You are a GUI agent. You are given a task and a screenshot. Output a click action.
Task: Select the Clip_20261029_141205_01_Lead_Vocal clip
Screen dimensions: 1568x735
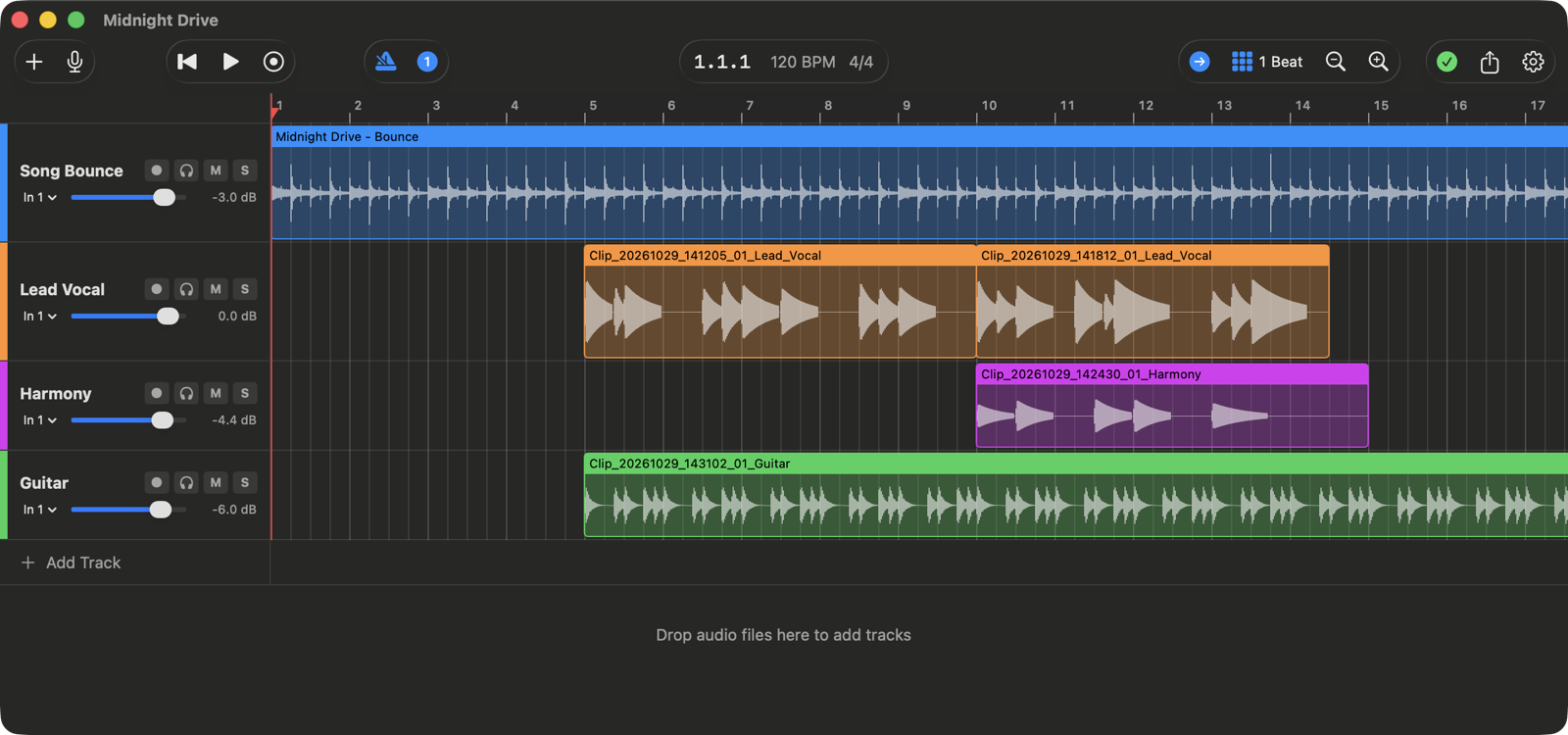click(780, 301)
